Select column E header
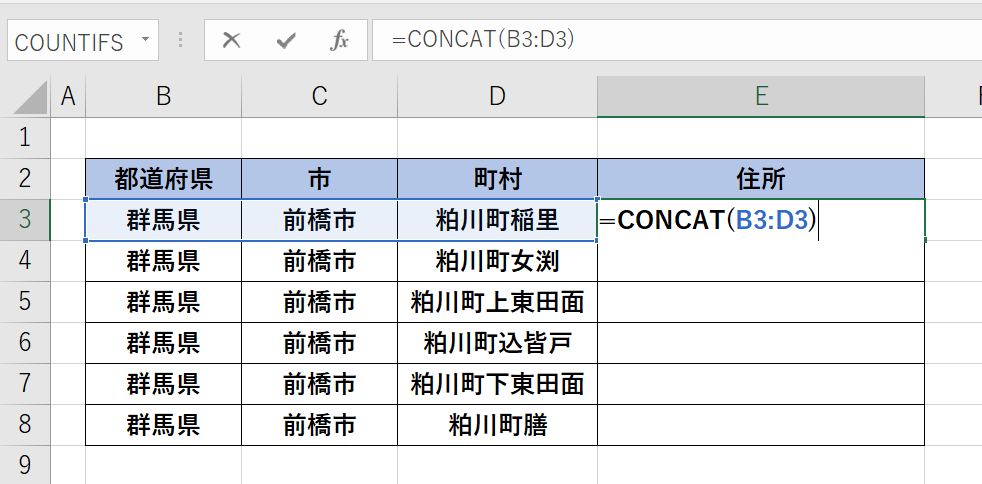Screen dimensions: 982x484 [x=761, y=97]
